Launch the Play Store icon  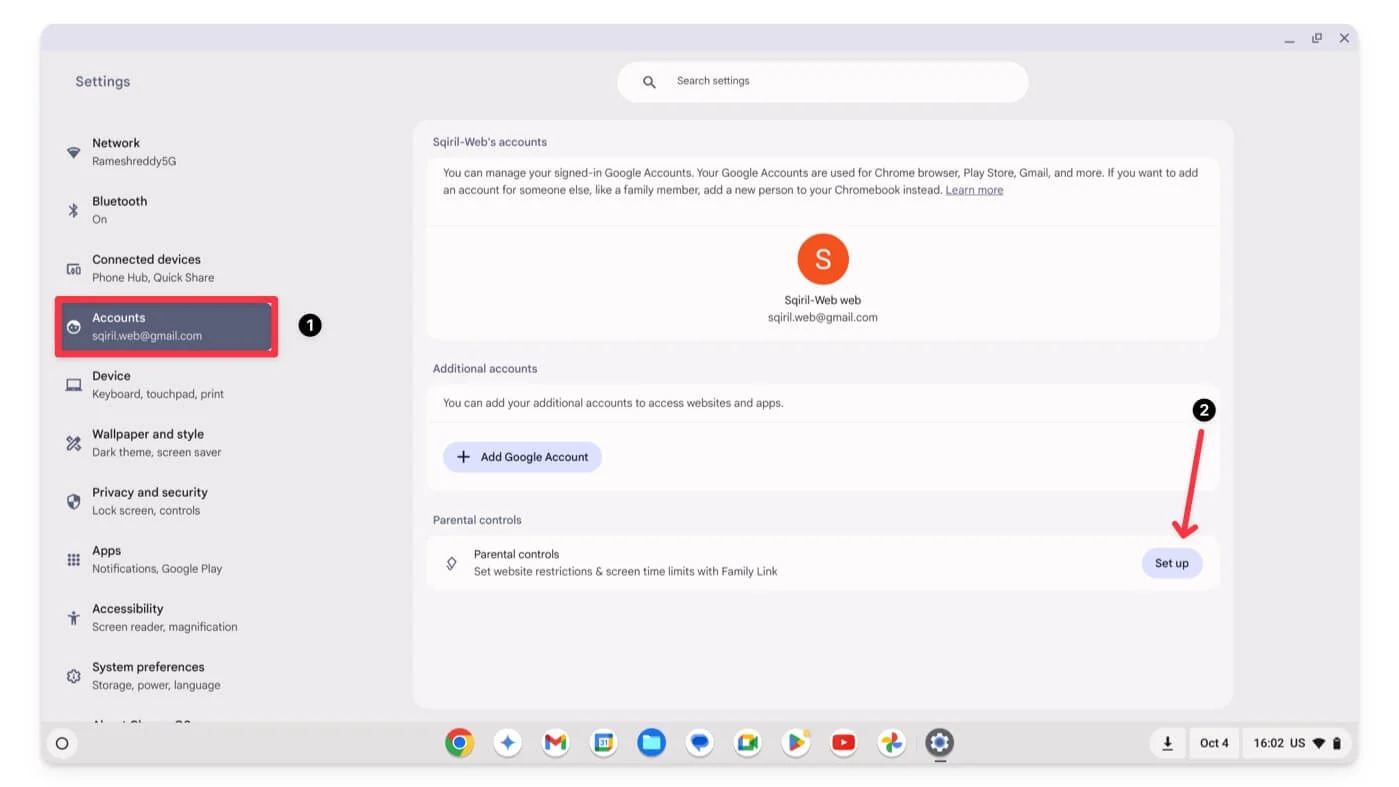(796, 743)
